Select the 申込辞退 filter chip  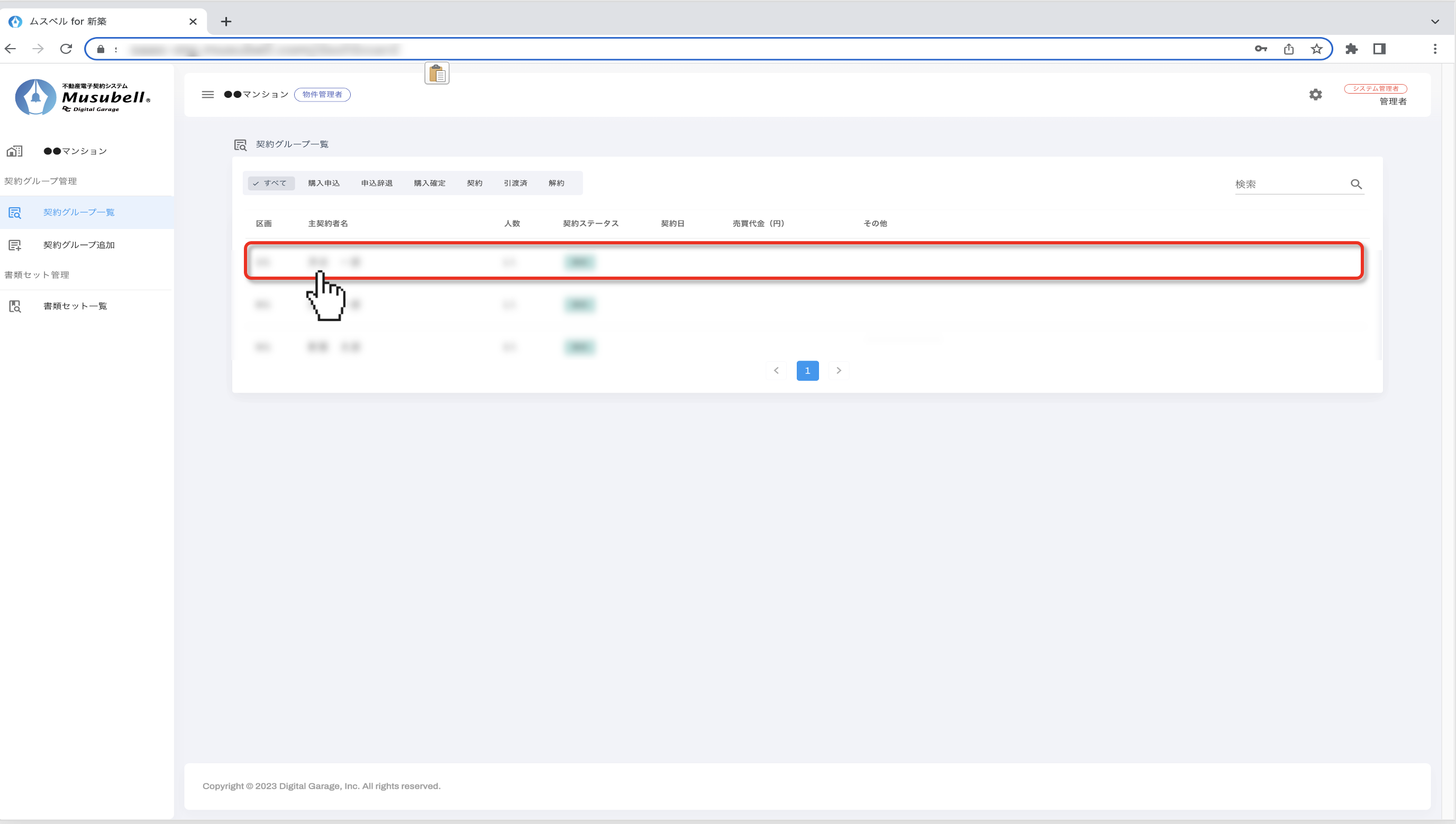pos(377,184)
